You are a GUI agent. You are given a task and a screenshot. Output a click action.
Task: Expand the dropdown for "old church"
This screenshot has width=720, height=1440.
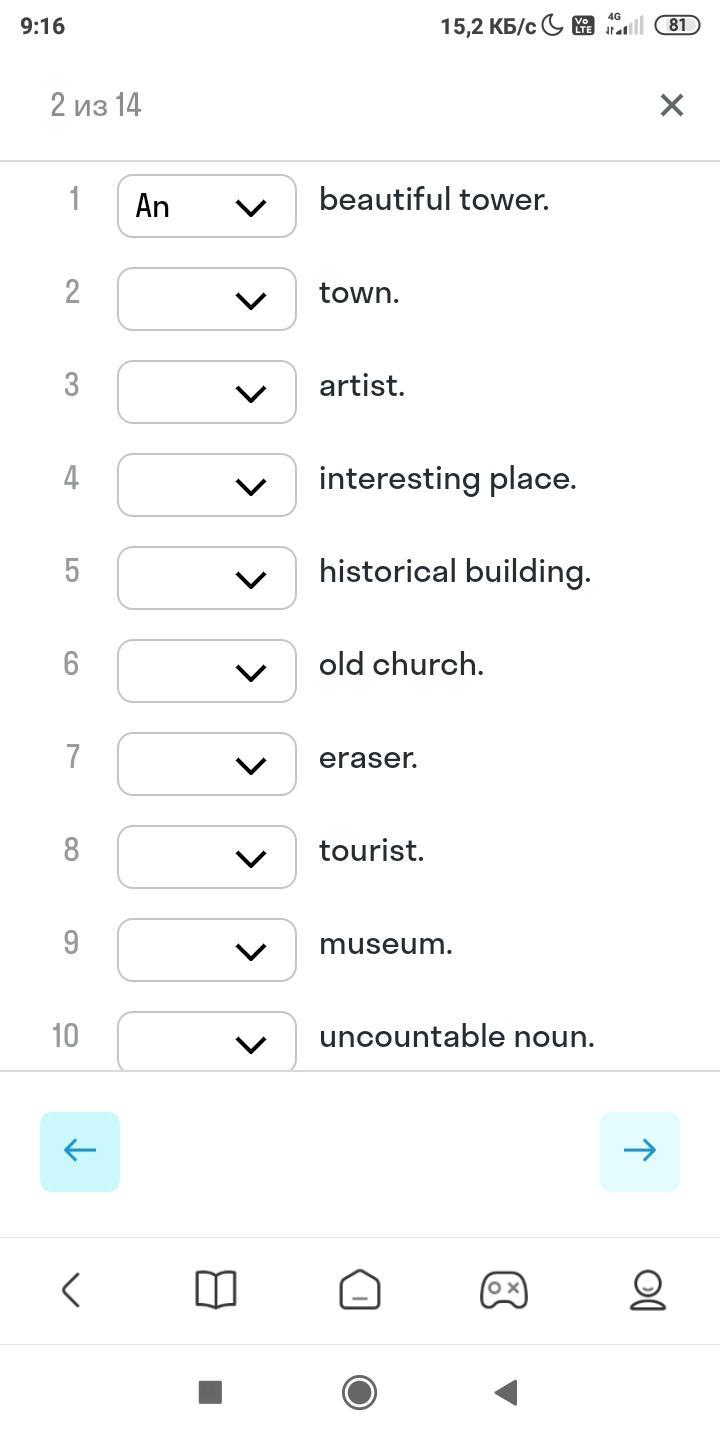coord(207,671)
